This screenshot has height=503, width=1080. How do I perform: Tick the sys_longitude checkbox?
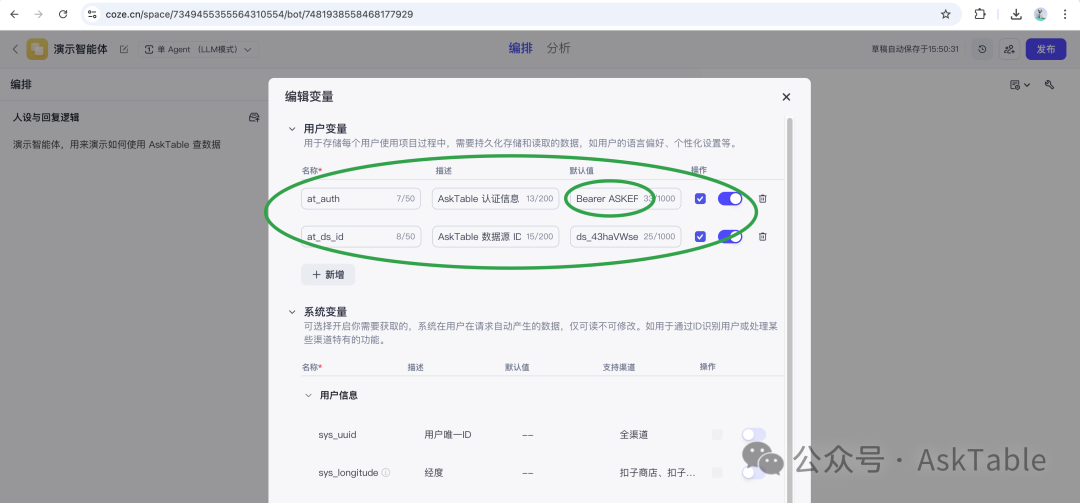[x=718, y=473]
